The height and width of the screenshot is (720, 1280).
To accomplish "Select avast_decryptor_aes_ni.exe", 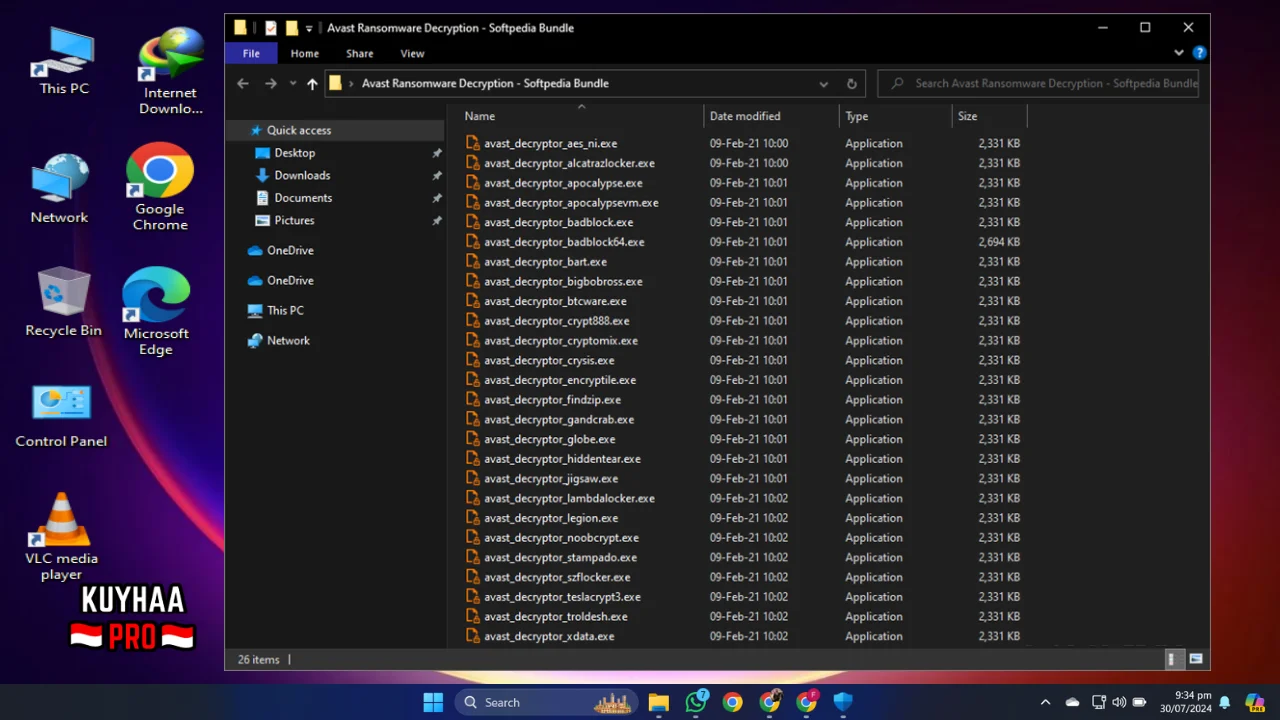I will tap(550, 143).
